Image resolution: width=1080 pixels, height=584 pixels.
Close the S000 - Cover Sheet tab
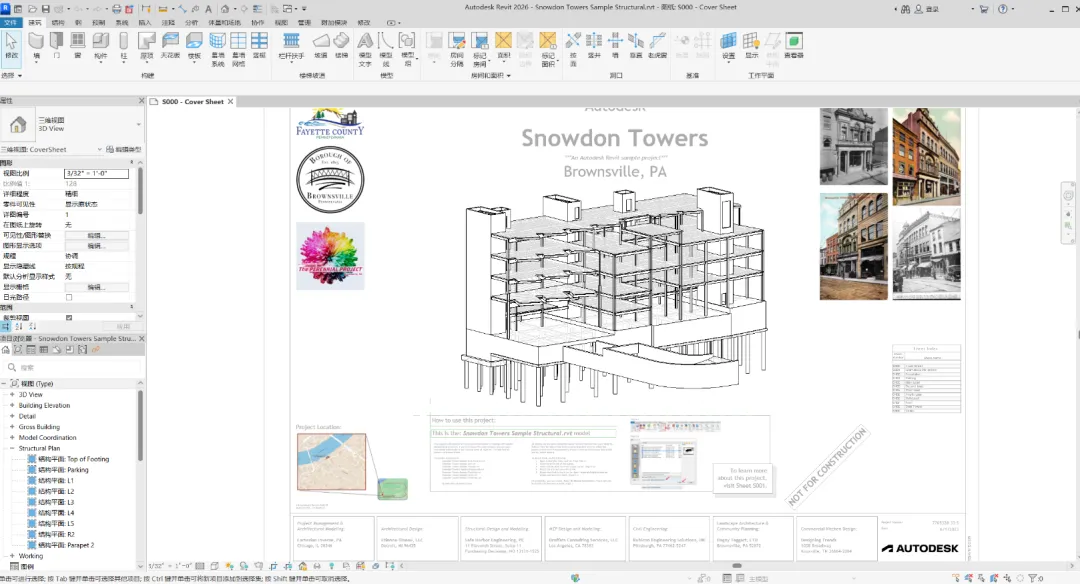click(x=231, y=101)
